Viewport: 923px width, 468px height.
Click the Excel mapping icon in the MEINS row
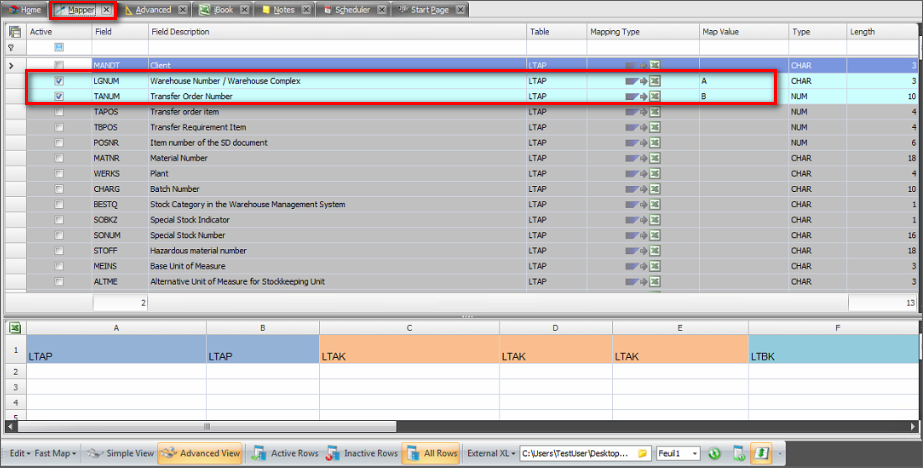pyautogui.click(x=655, y=266)
